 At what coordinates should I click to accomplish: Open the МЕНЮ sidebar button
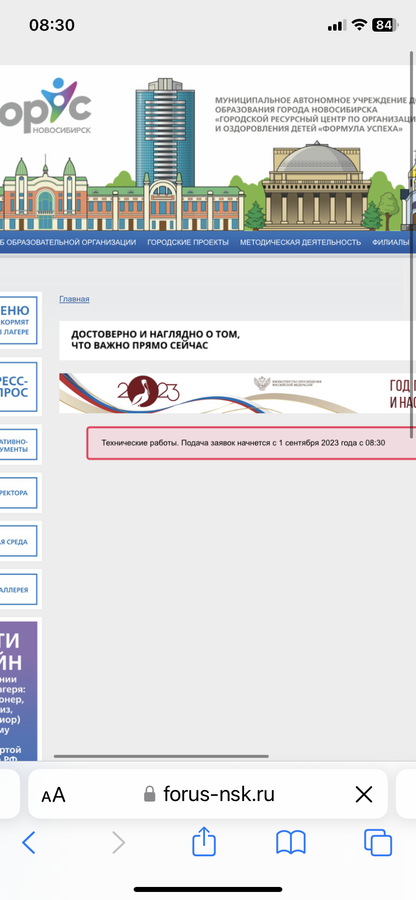pos(18,320)
